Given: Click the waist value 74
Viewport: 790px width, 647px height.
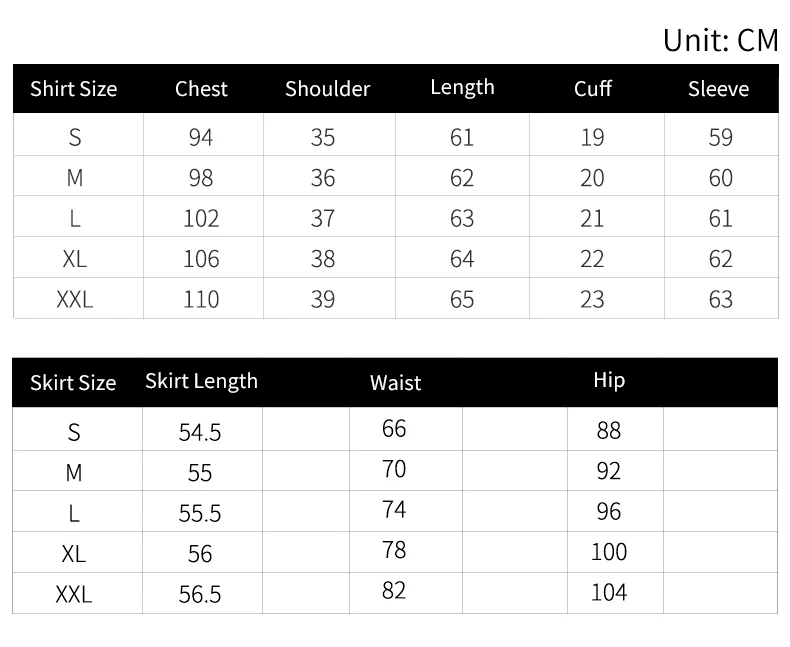Looking at the screenshot, I should coord(394,509).
